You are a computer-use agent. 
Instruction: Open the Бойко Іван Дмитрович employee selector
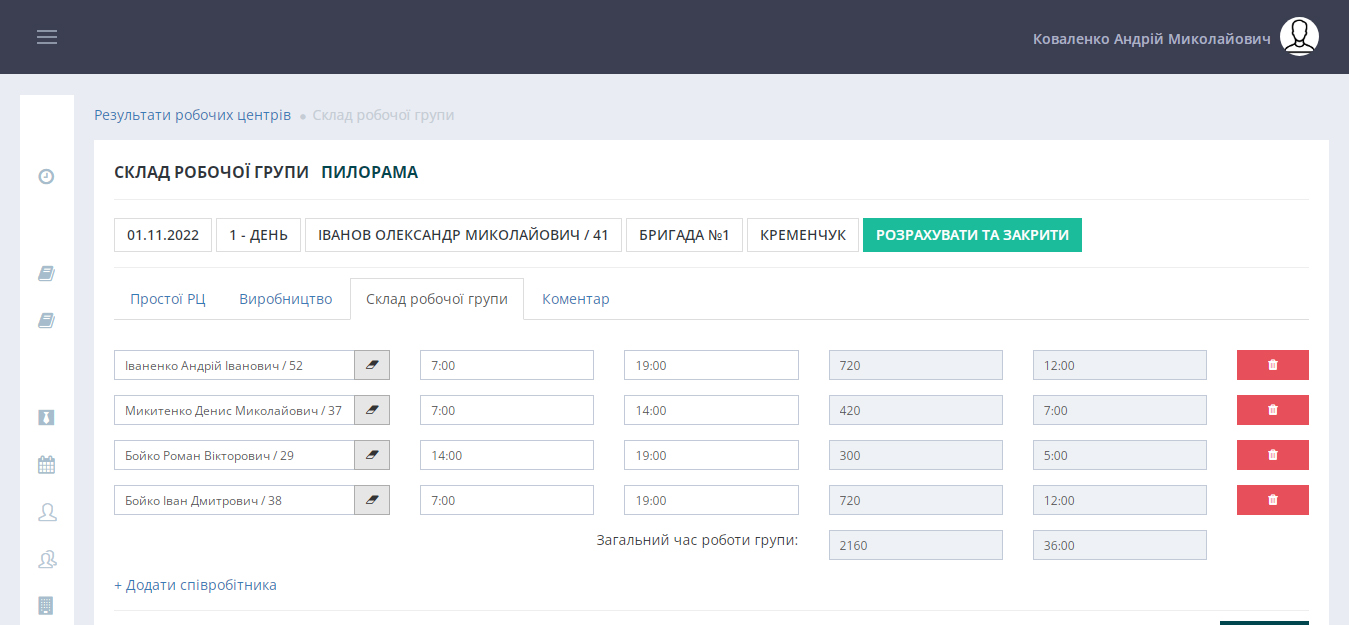tap(234, 501)
